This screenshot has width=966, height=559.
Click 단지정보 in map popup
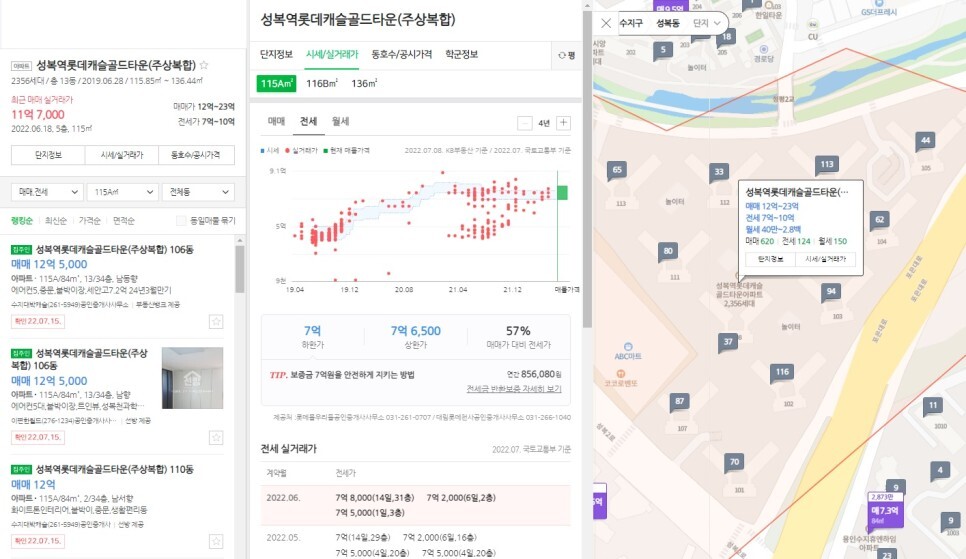(x=770, y=259)
